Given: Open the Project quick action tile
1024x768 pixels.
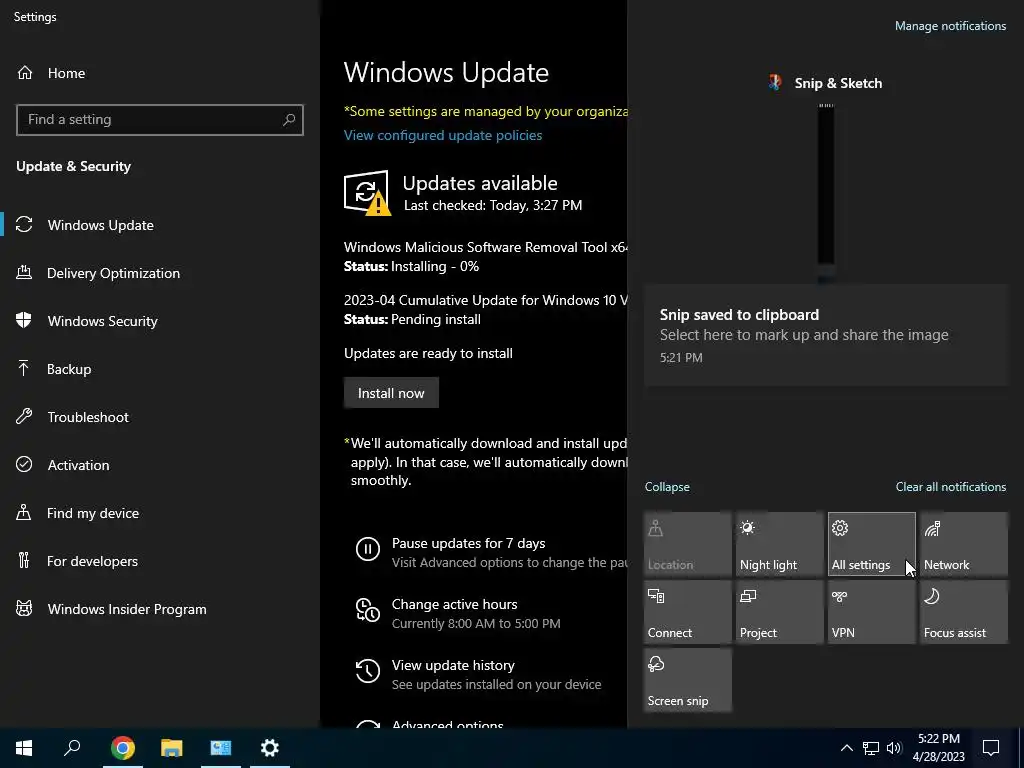Looking at the screenshot, I should [x=780, y=612].
